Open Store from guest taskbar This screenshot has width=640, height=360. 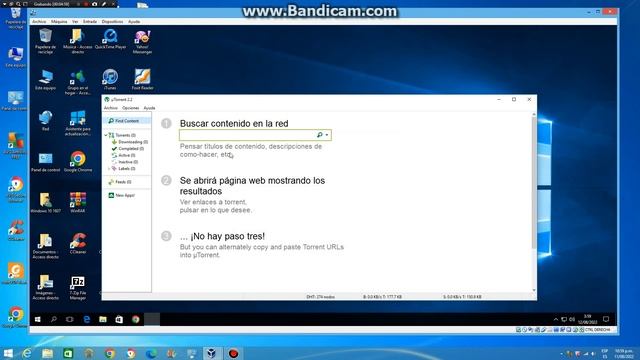119,319
